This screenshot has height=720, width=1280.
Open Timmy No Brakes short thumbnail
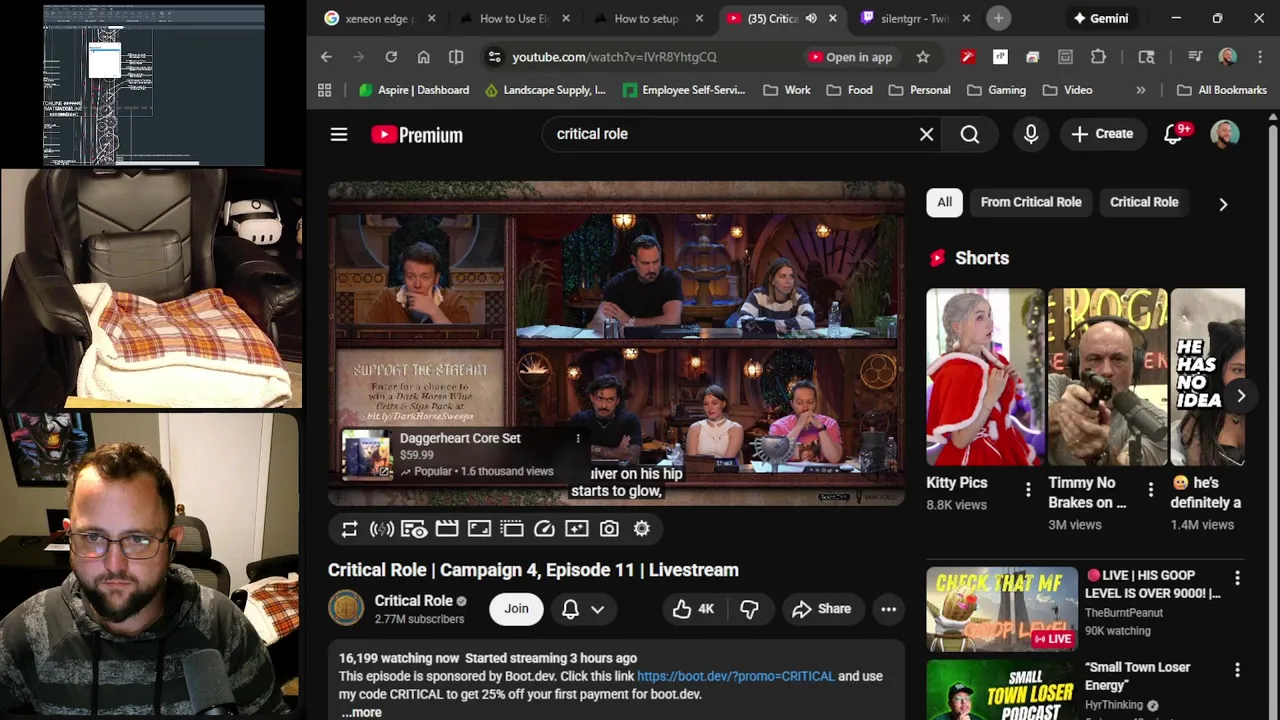tap(1107, 377)
